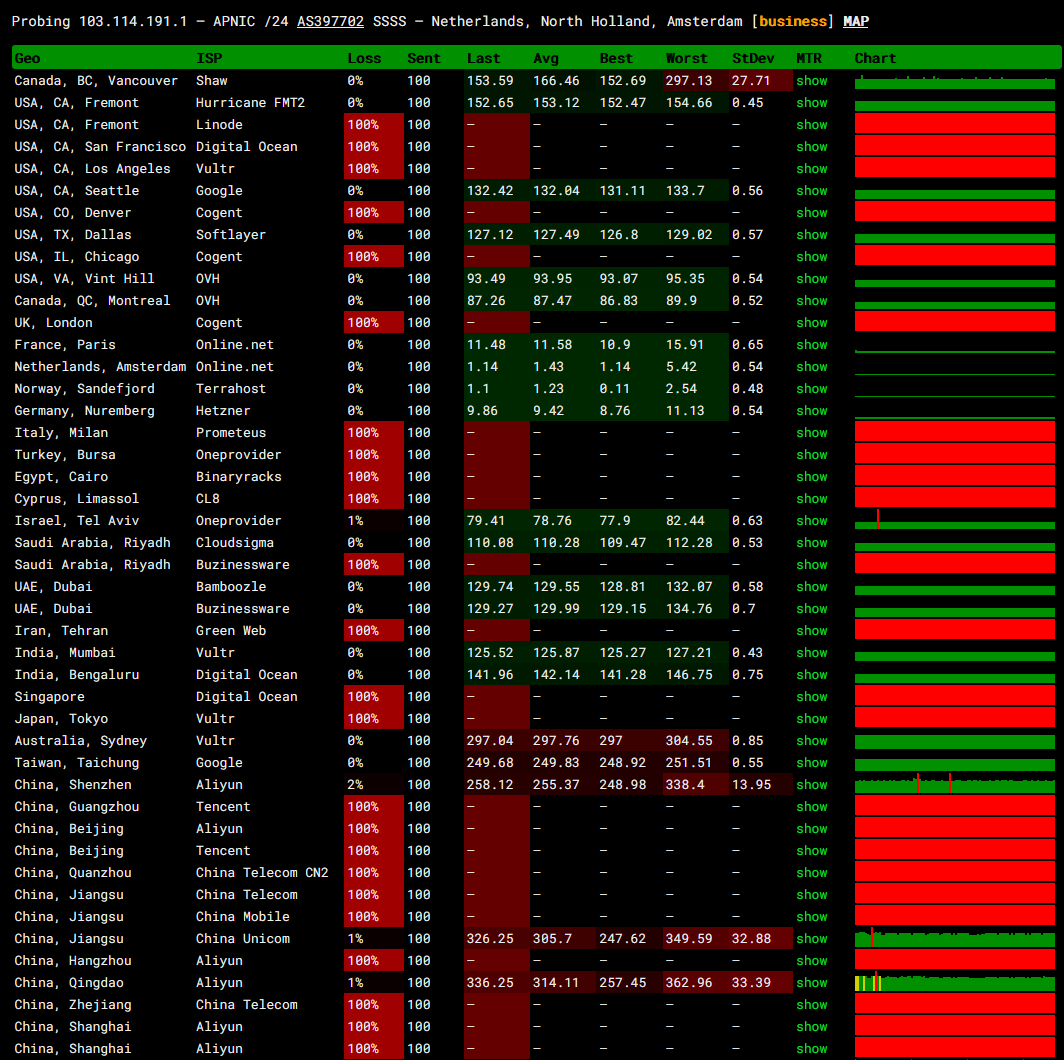
Task: Show MTR for Singapore
Action: pyautogui.click(x=812, y=697)
